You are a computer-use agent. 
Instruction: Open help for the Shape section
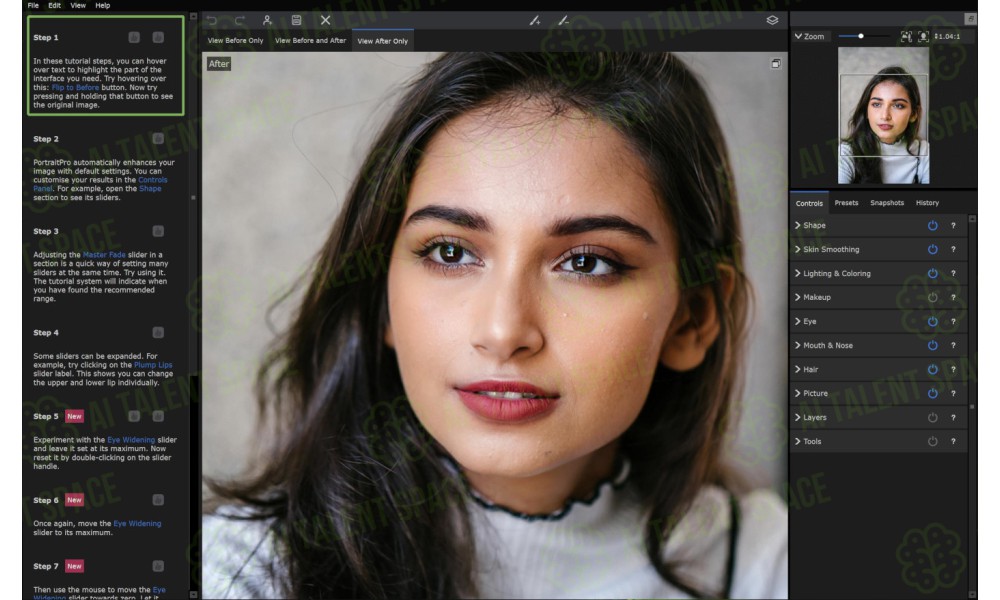click(953, 226)
